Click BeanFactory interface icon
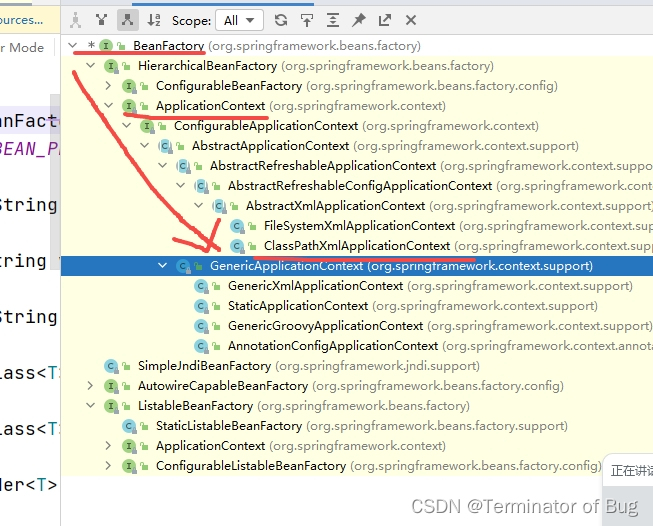The height and width of the screenshot is (526, 653). coord(106,45)
